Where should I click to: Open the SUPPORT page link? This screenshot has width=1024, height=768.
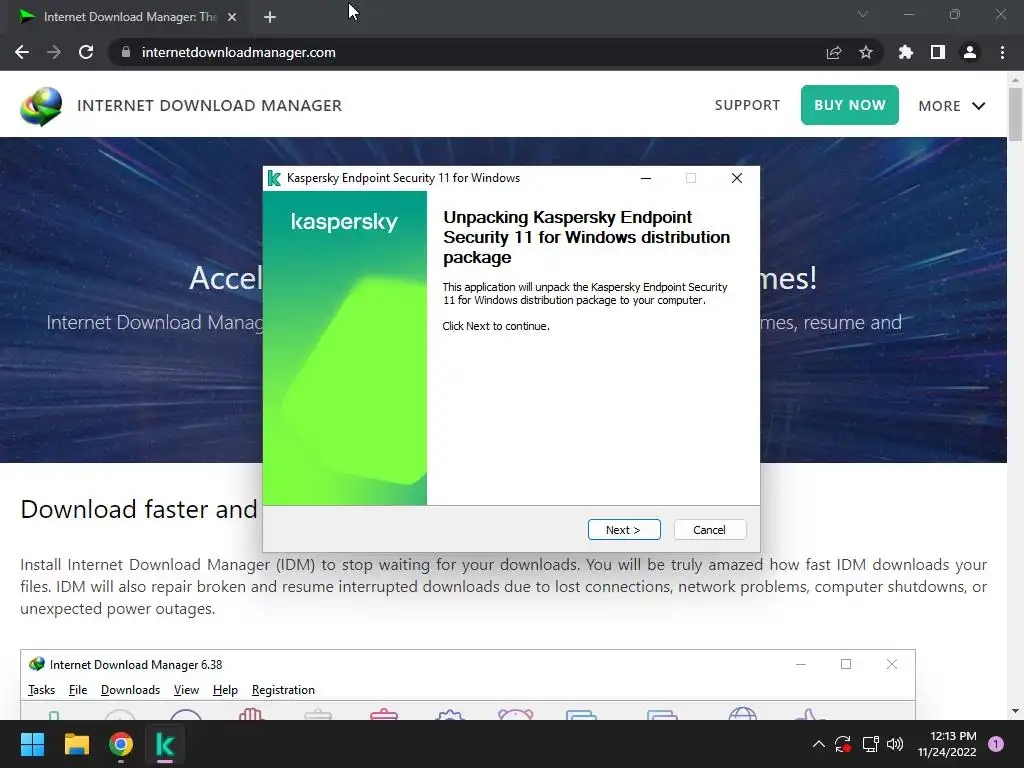click(x=747, y=105)
